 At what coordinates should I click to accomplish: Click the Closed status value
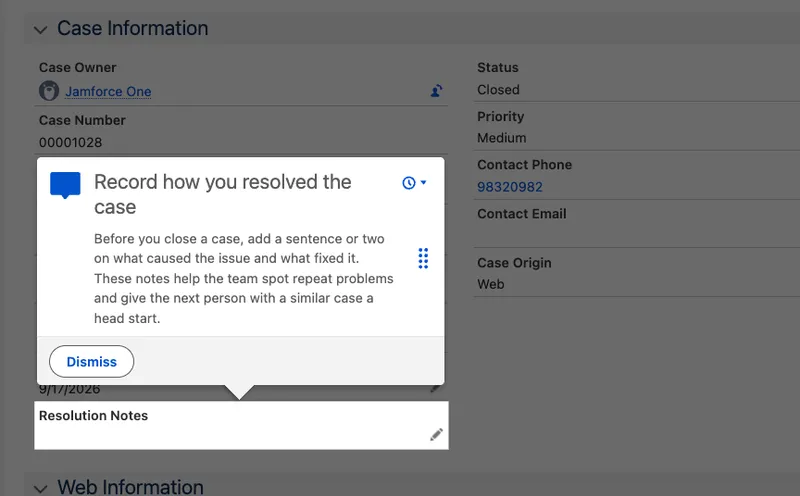(498, 90)
